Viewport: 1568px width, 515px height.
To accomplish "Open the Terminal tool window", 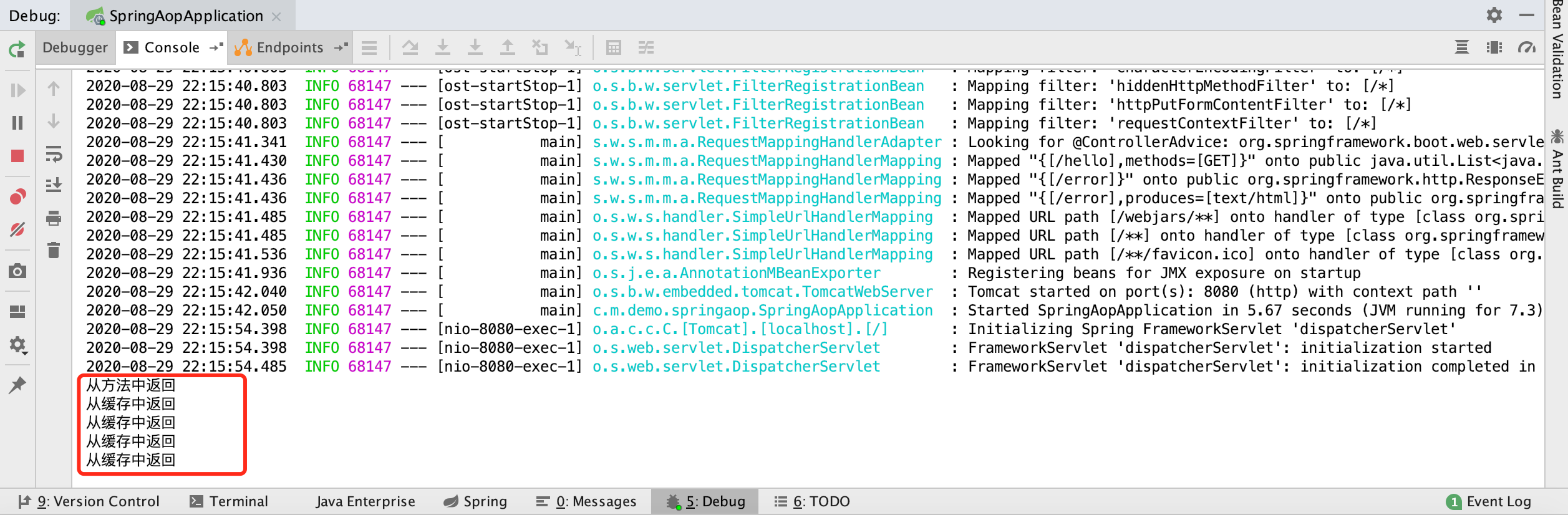I will coord(229,501).
